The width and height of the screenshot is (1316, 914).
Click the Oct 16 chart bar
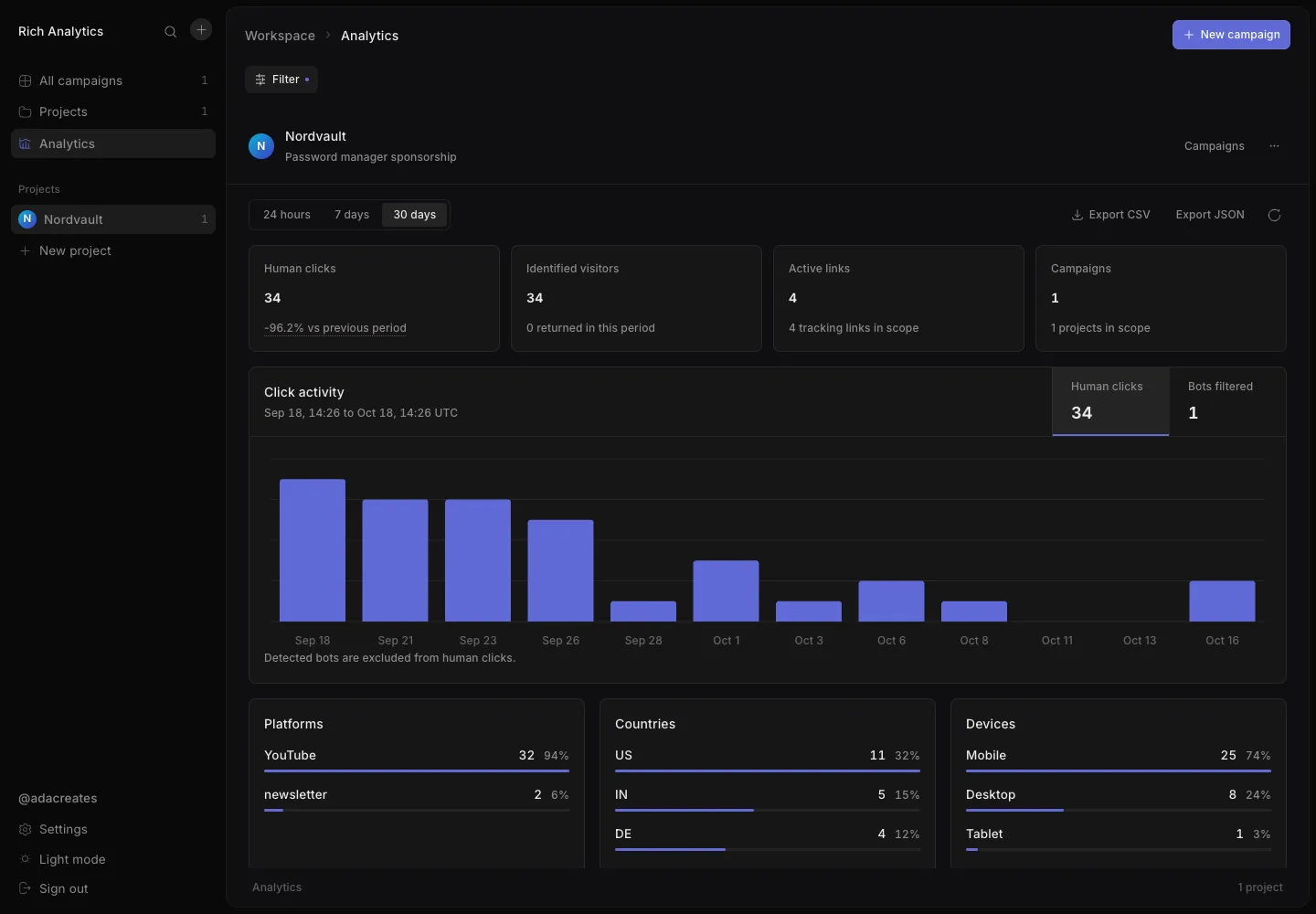(x=1222, y=600)
